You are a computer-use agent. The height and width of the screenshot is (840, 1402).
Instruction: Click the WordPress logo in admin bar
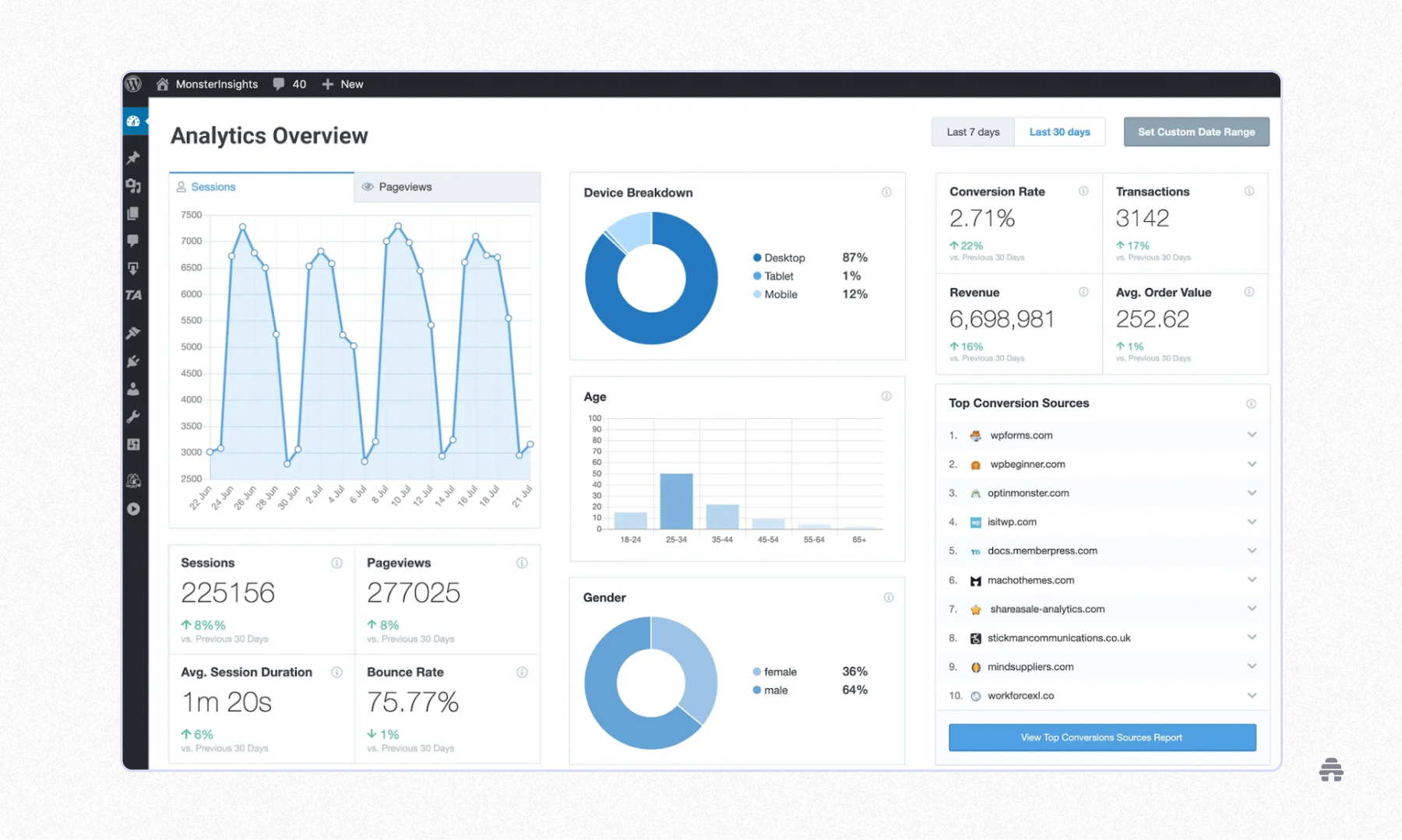[134, 83]
